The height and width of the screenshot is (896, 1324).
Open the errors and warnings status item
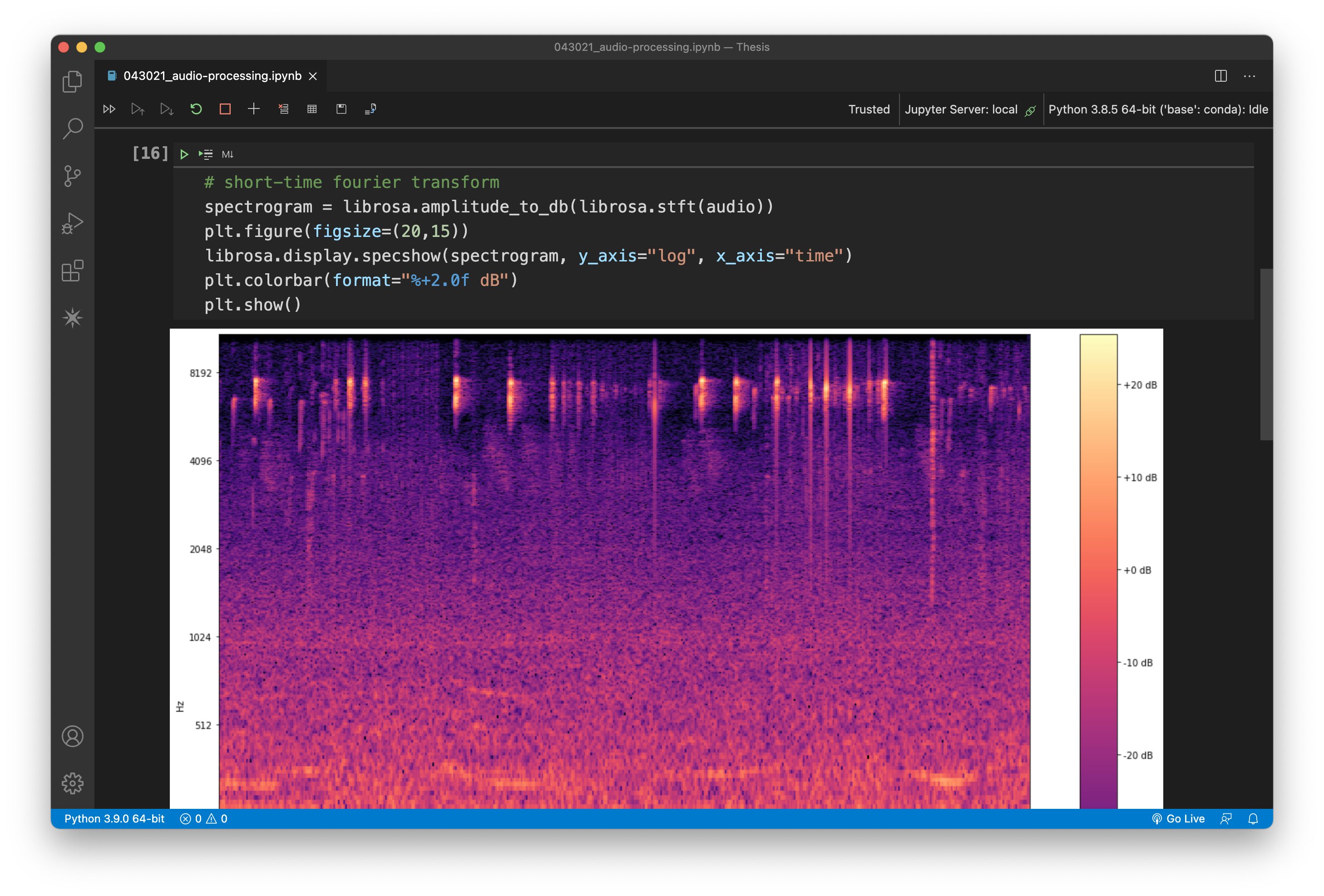204,818
